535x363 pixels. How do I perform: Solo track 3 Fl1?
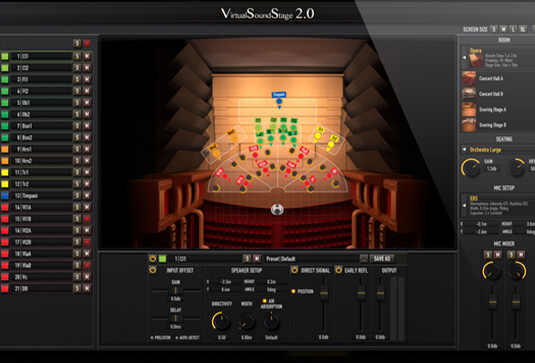click(77, 79)
